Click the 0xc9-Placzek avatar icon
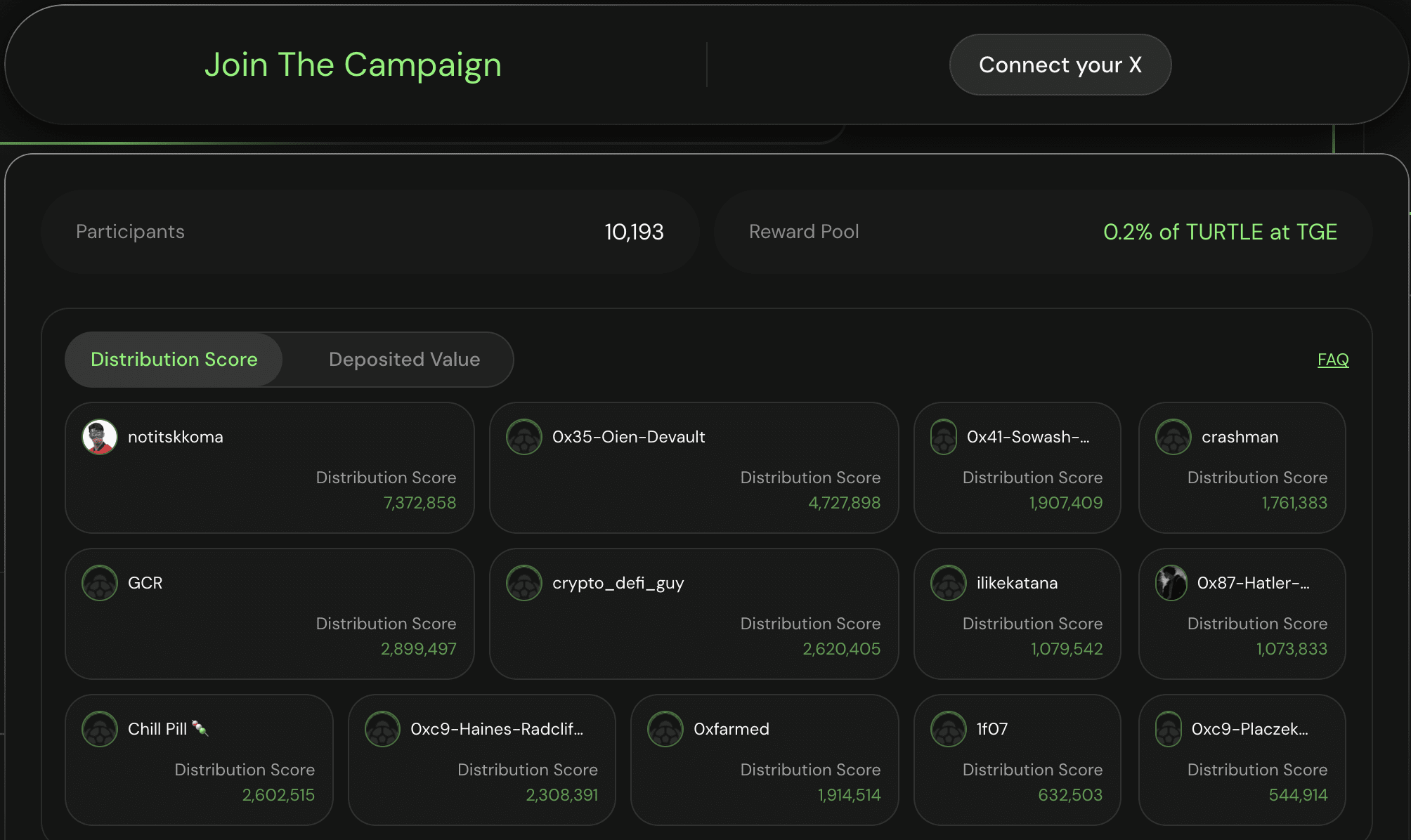The width and height of the screenshot is (1411, 840). pos(1169,729)
